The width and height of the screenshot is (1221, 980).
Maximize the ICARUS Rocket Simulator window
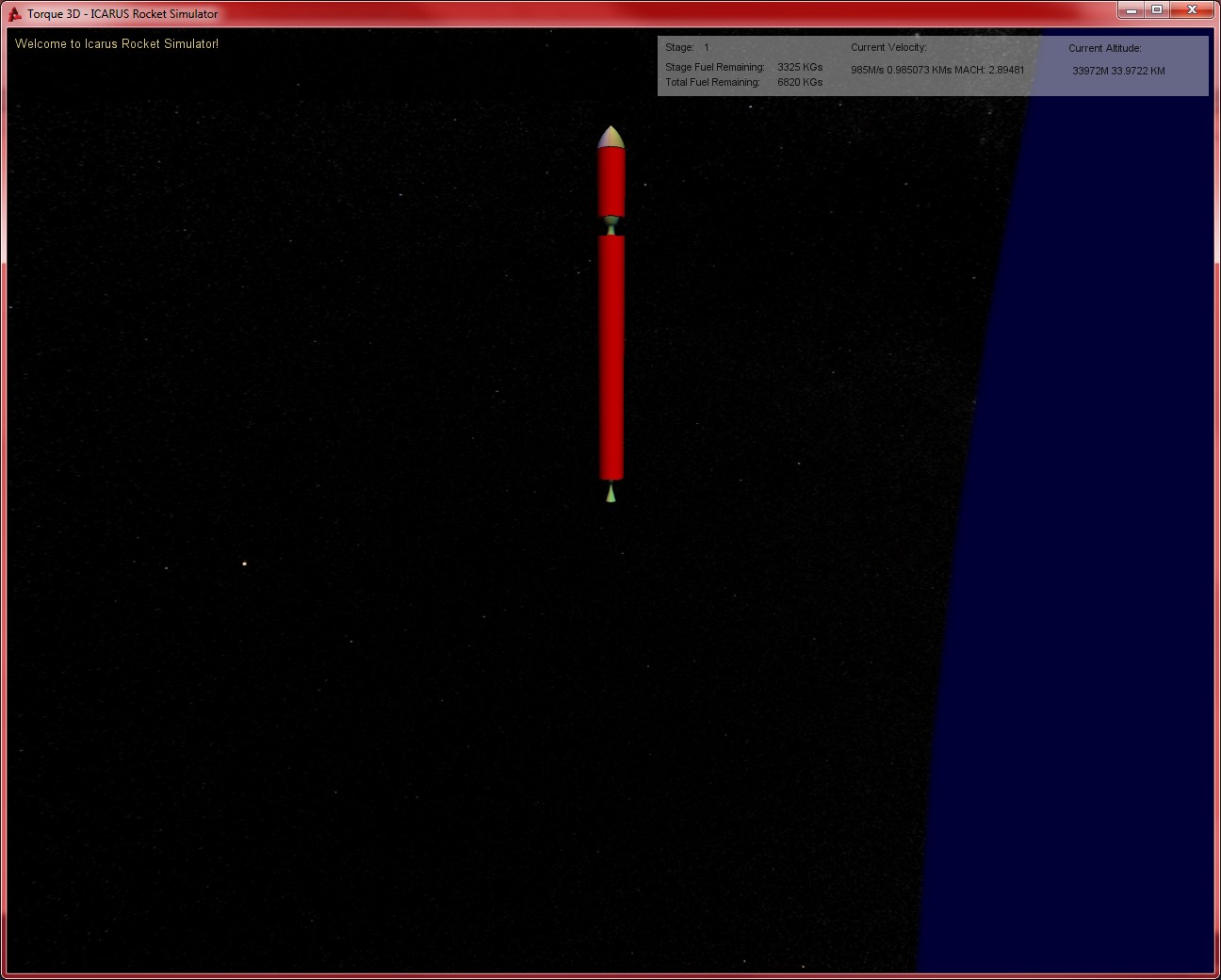pyautogui.click(x=1157, y=9)
